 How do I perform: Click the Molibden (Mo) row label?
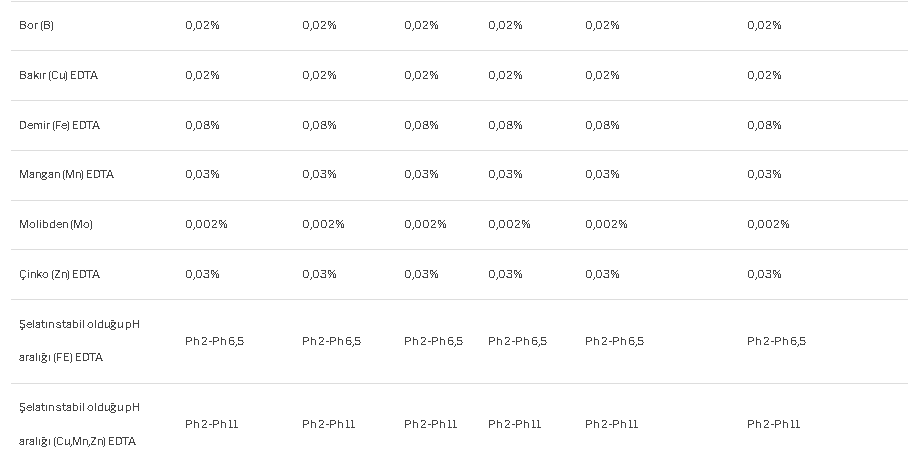click(x=56, y=224)
